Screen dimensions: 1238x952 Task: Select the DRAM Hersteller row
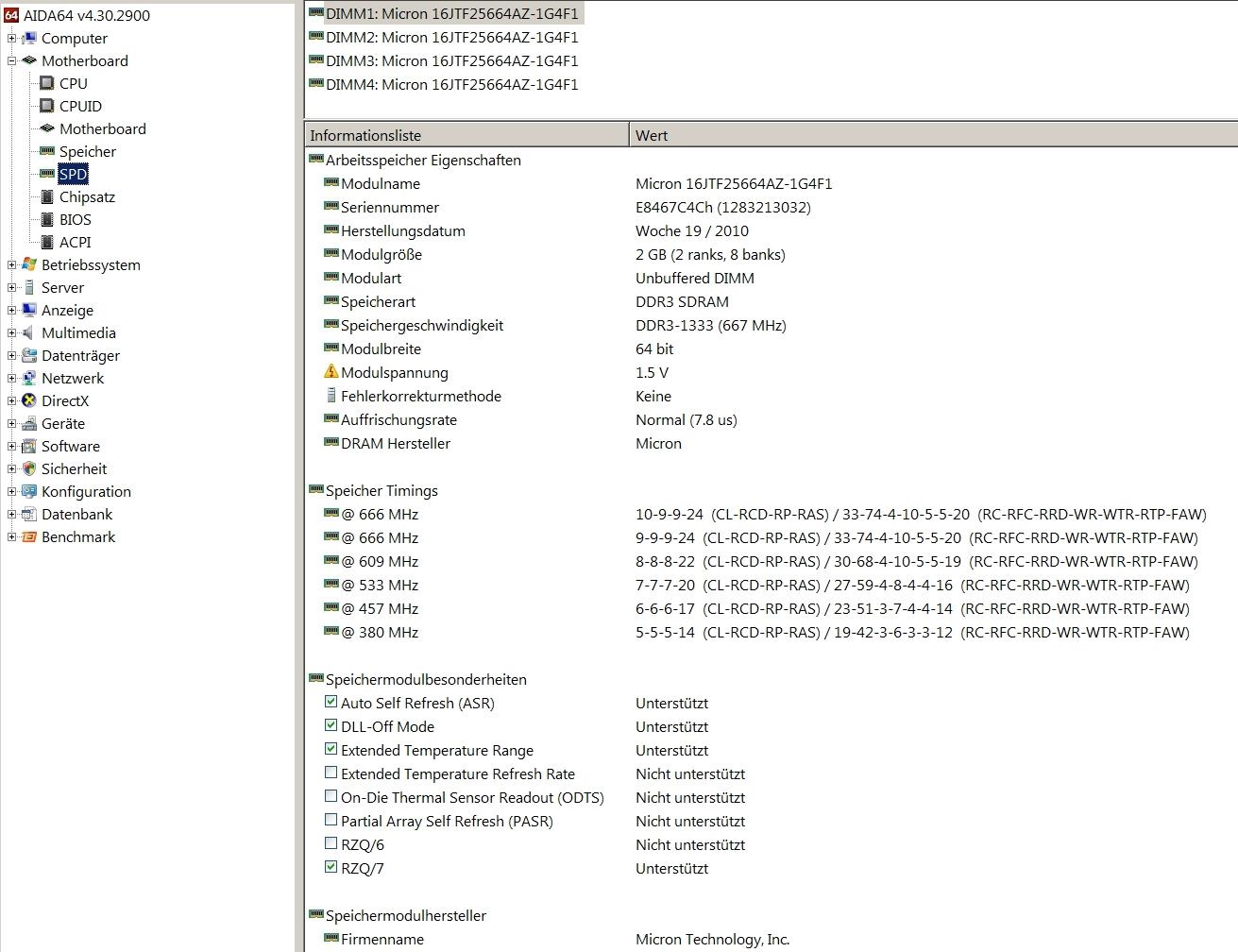click(771, 443)
